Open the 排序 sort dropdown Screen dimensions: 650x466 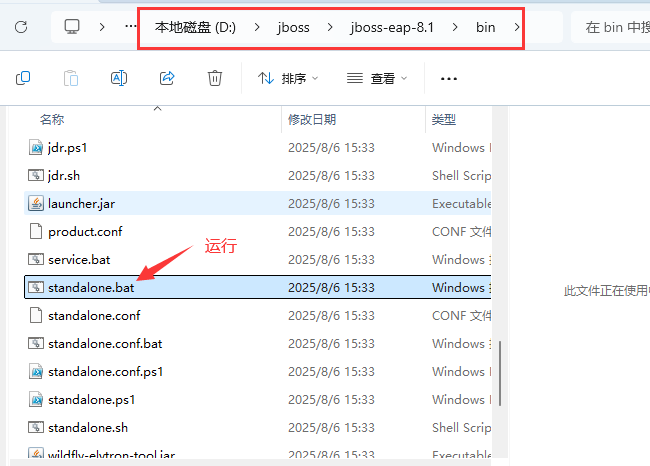(288, 78)
